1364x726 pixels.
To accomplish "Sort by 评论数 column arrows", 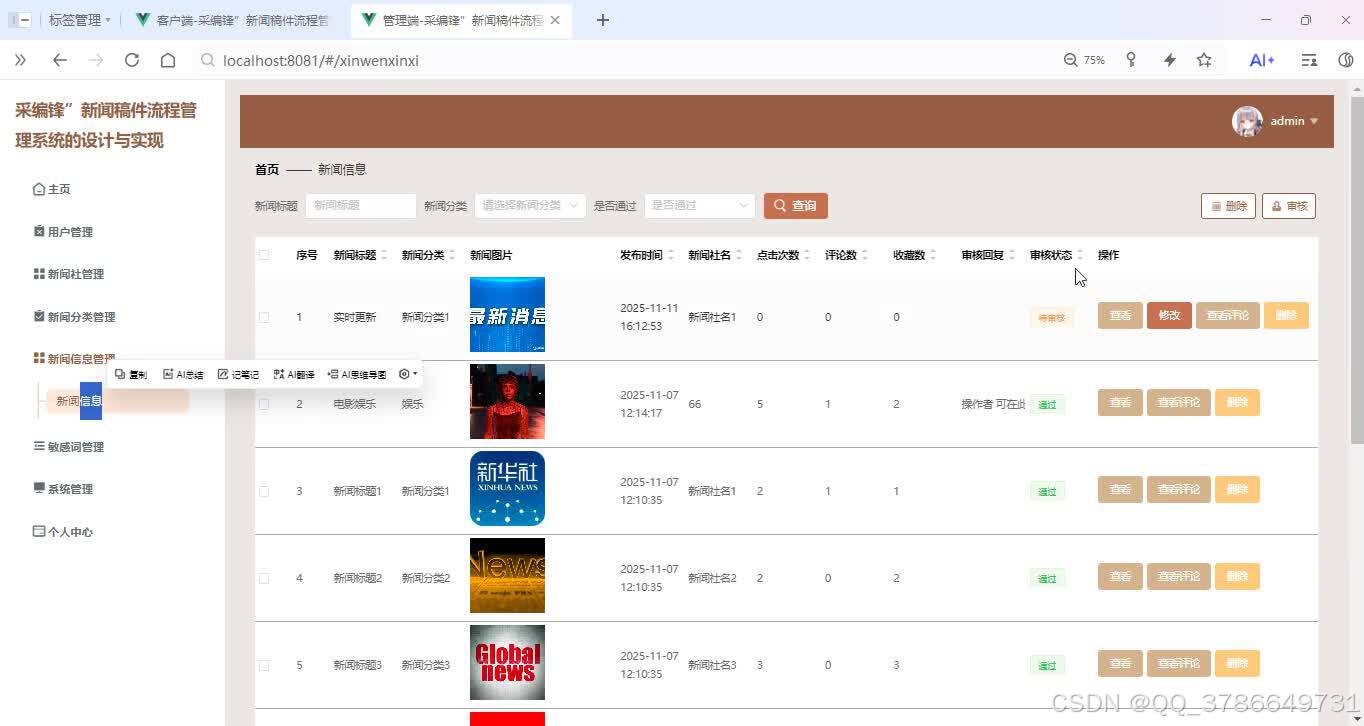I will click(865, 255).
